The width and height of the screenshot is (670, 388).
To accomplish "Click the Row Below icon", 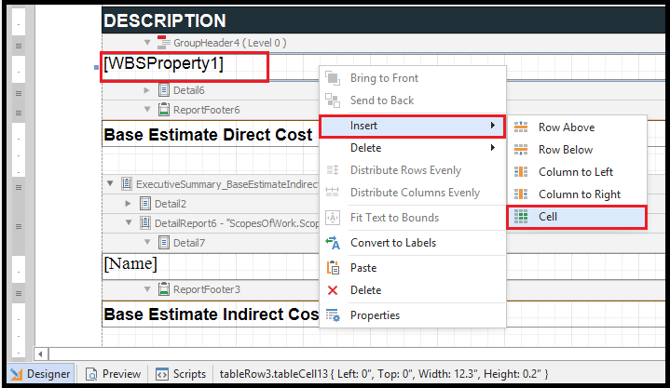I will (520, 150).
